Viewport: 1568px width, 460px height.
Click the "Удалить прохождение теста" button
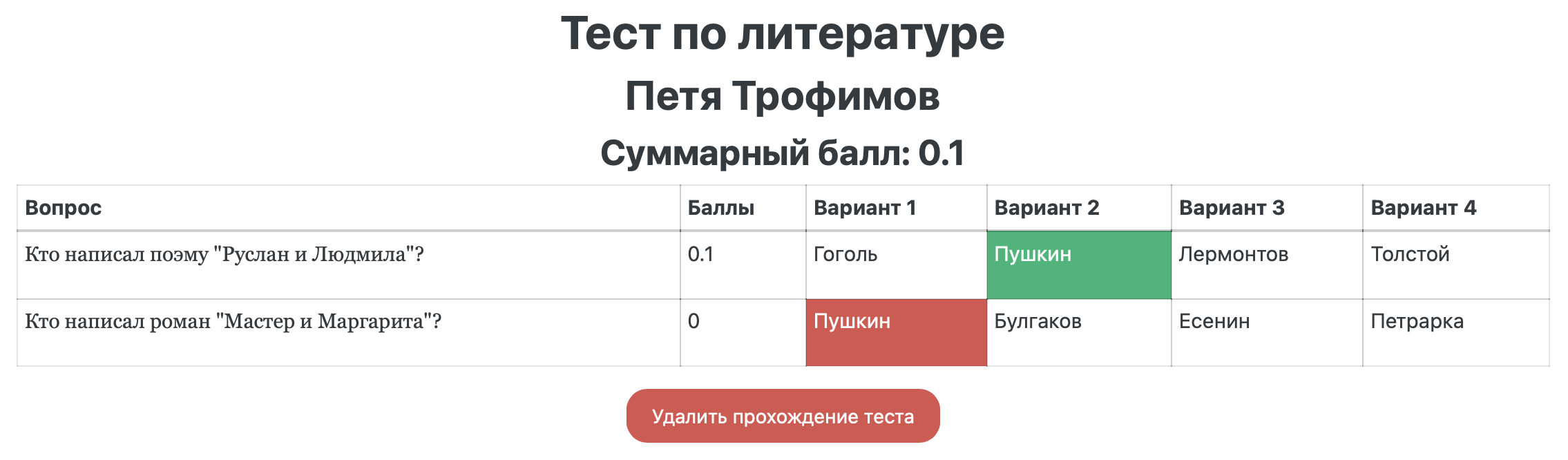[x=783, y=416]
